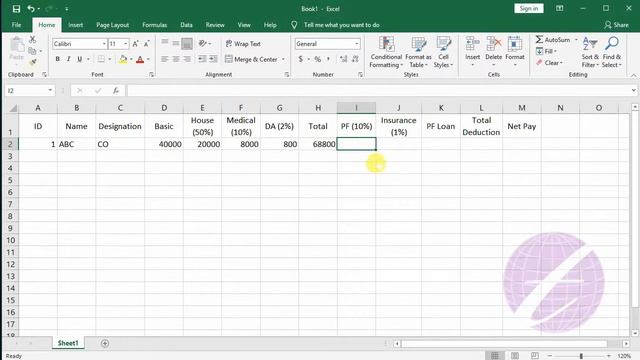Click the Sign in button
This screenshot has height=360, width=640.
coord(529,9)
